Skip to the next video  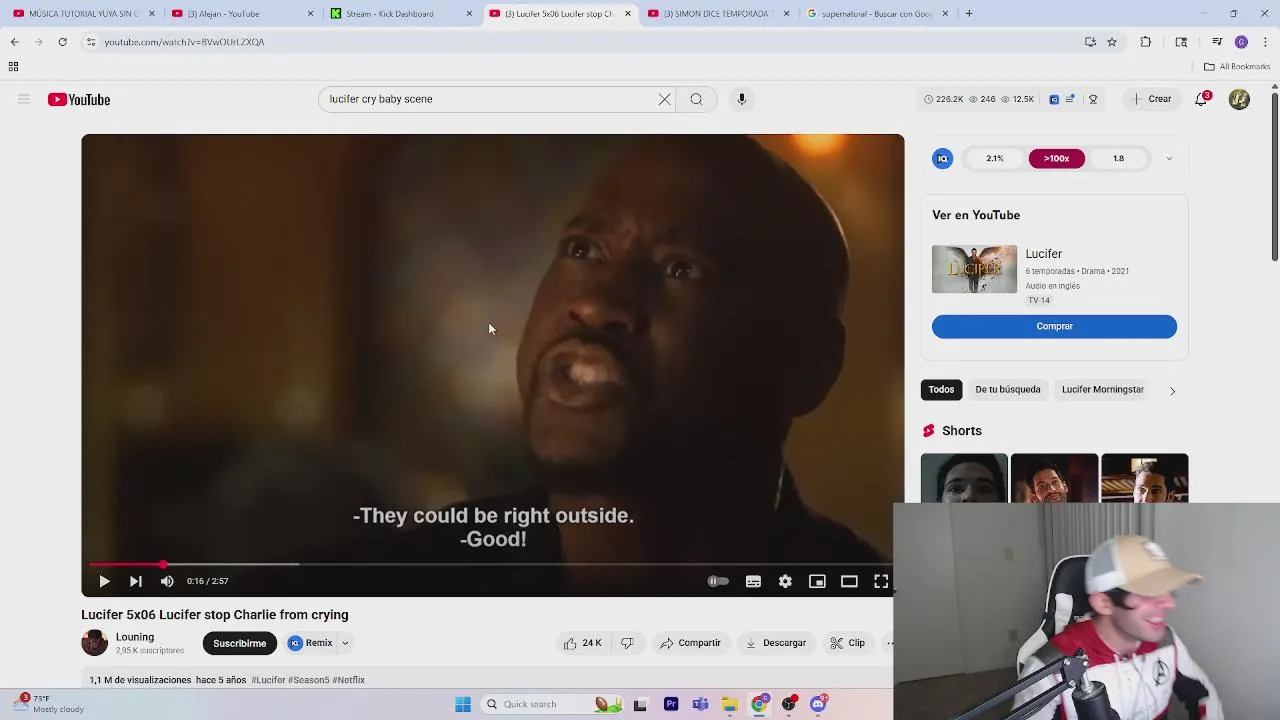click(x=136, y=581)
